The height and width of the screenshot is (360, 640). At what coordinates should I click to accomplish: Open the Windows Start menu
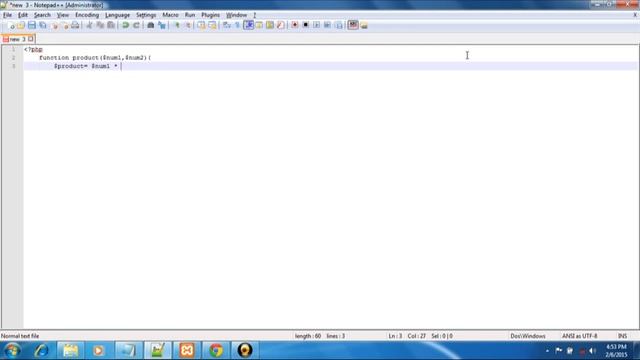12,351
